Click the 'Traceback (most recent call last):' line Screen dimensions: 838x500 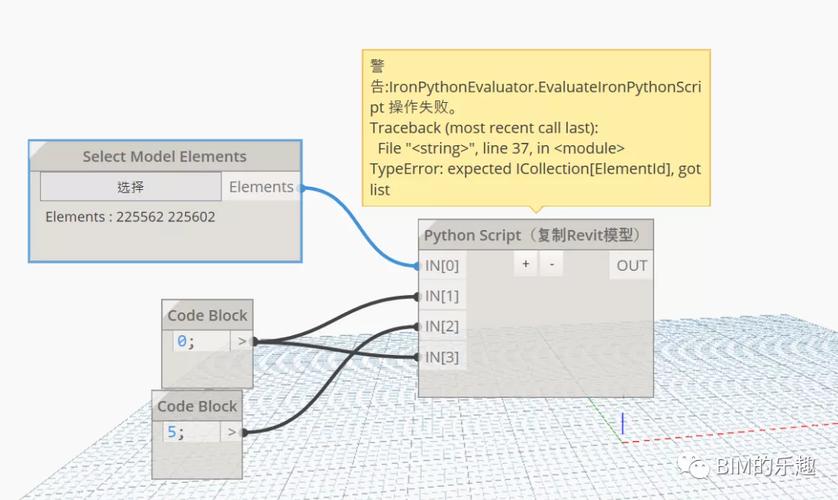click(x=484, y=128)
